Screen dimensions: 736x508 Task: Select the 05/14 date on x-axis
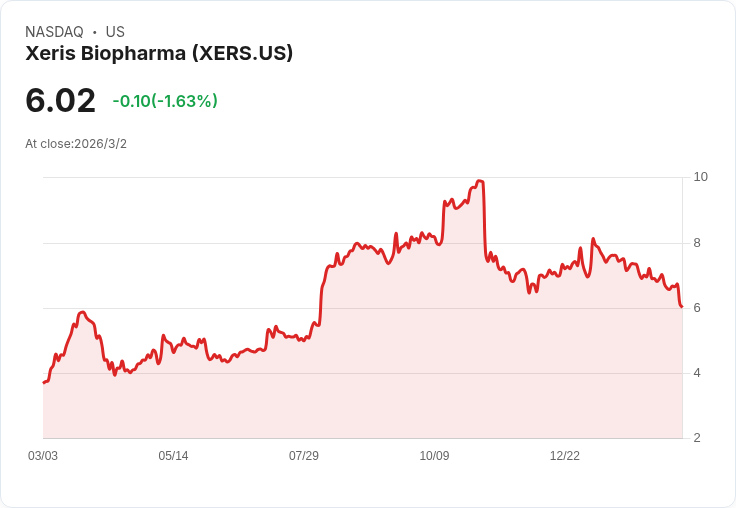point(173,456)
